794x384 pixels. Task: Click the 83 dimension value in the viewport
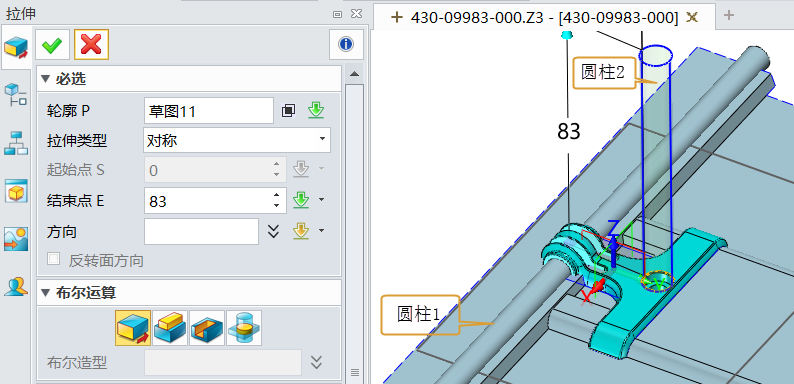click(x=569, y=132)
